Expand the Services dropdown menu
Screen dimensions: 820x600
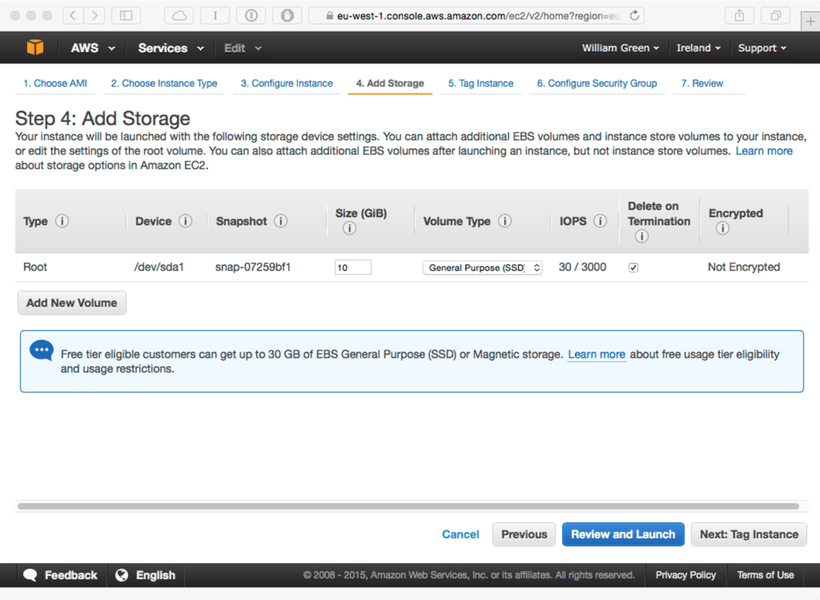[170, 48]
